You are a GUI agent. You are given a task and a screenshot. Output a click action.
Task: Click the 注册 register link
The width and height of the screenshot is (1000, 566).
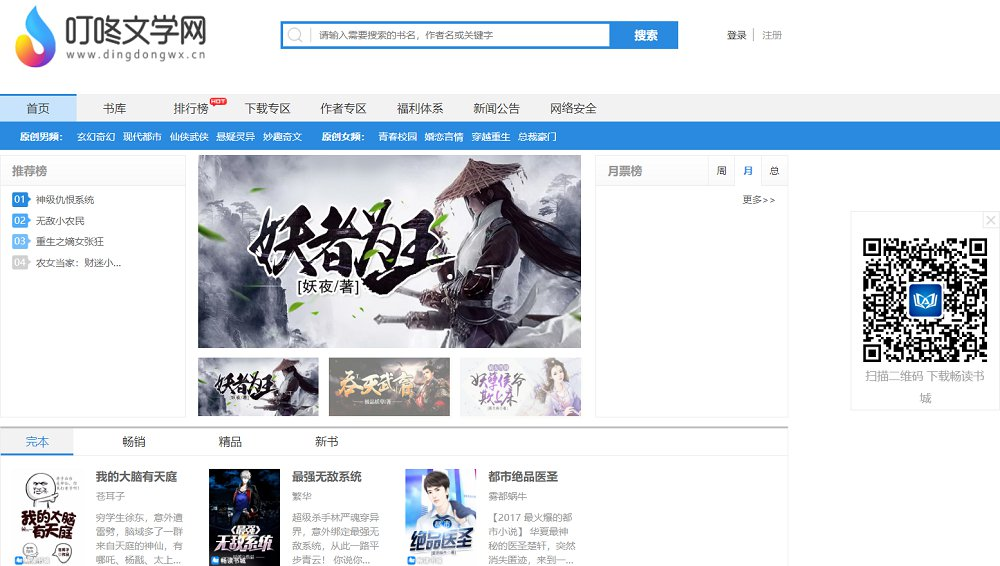[772, 35]
